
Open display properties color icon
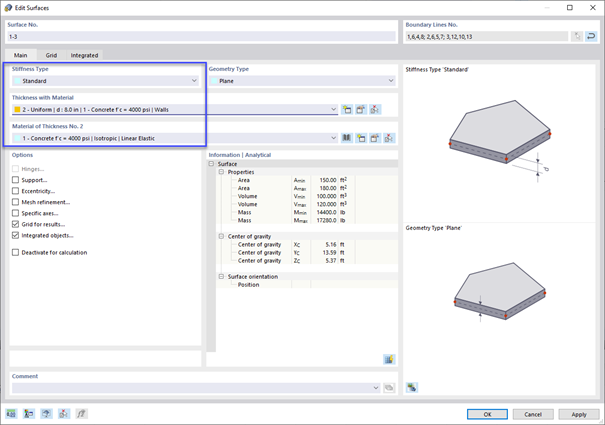29,414
